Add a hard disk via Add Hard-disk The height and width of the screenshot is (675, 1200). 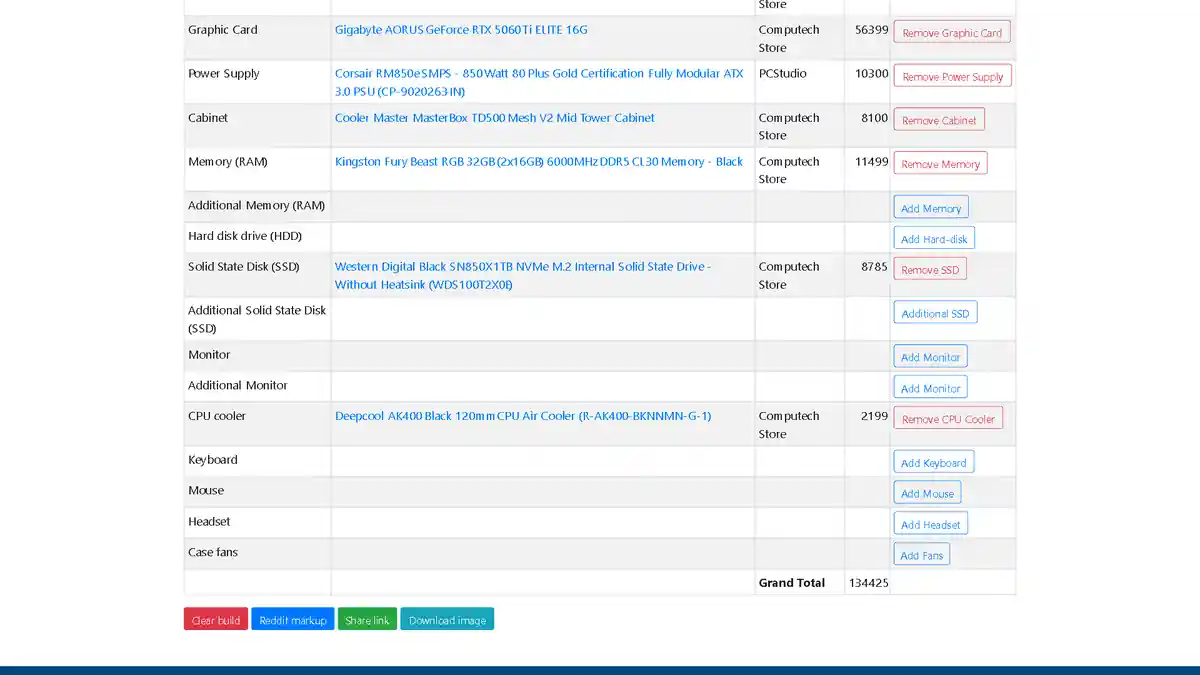(x=933, y=239)
